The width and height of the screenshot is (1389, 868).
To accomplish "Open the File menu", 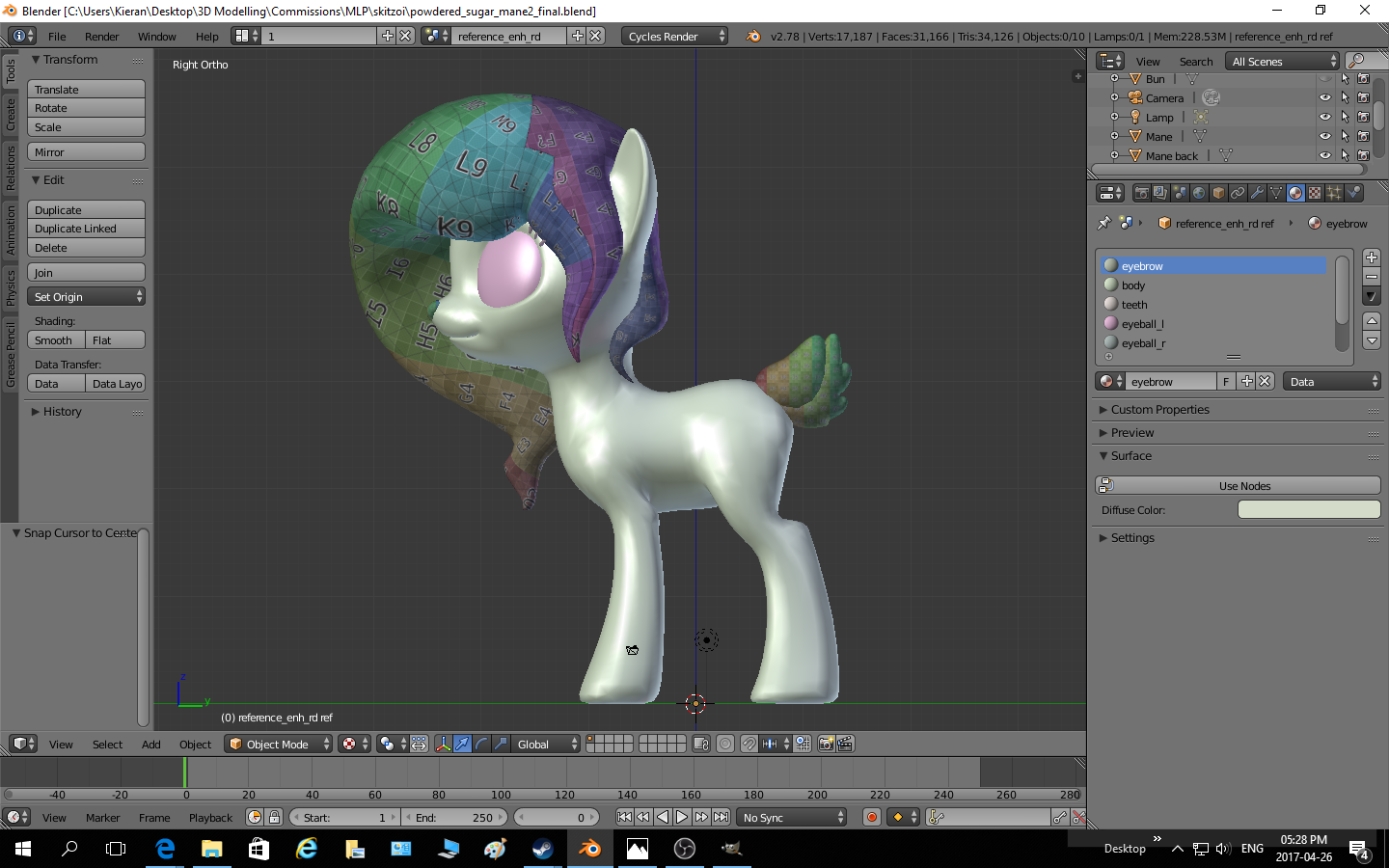I will (57, 36).
